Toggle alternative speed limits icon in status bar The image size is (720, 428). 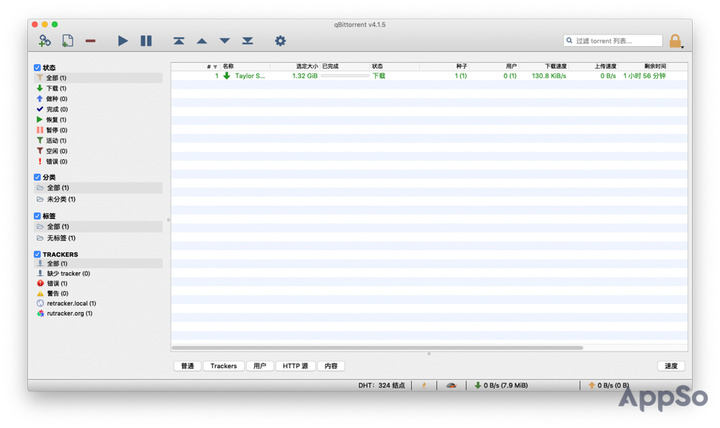(x=451, y=385)
